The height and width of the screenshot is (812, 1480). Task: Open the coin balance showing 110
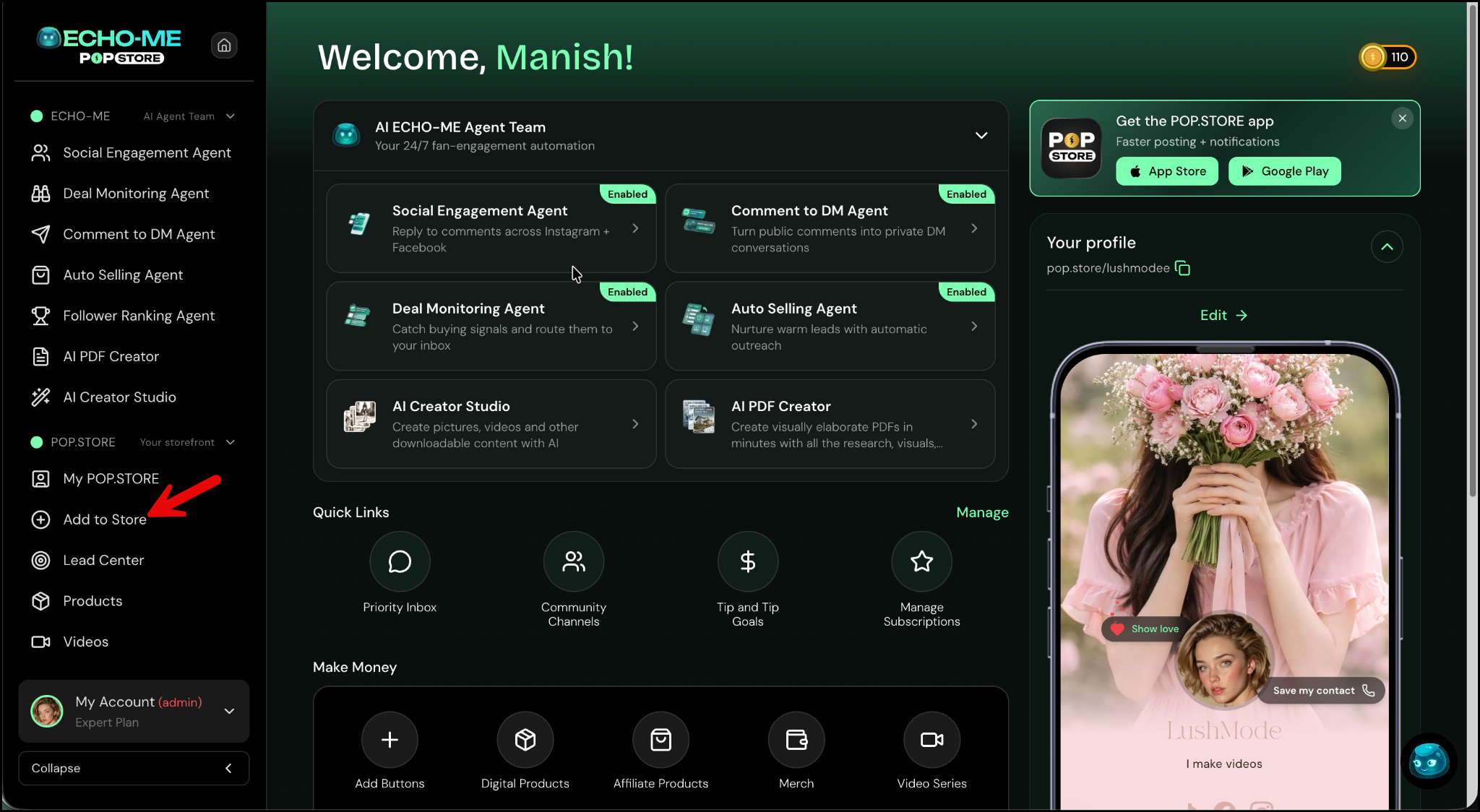(x=1387, y=57)
